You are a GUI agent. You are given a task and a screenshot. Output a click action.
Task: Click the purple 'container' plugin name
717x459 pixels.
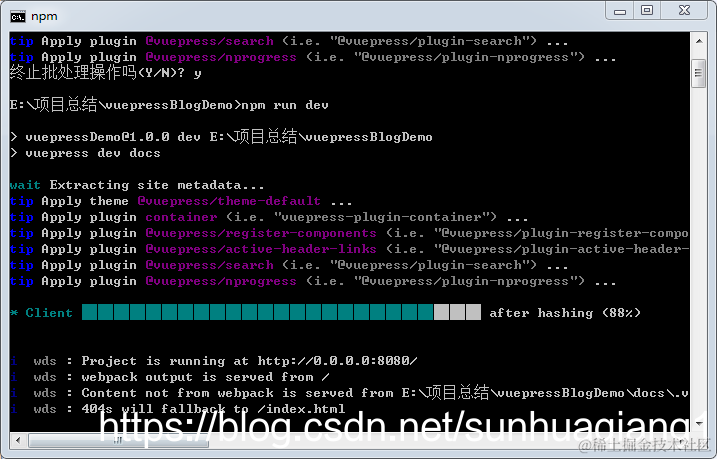click(x=182, y=217)
